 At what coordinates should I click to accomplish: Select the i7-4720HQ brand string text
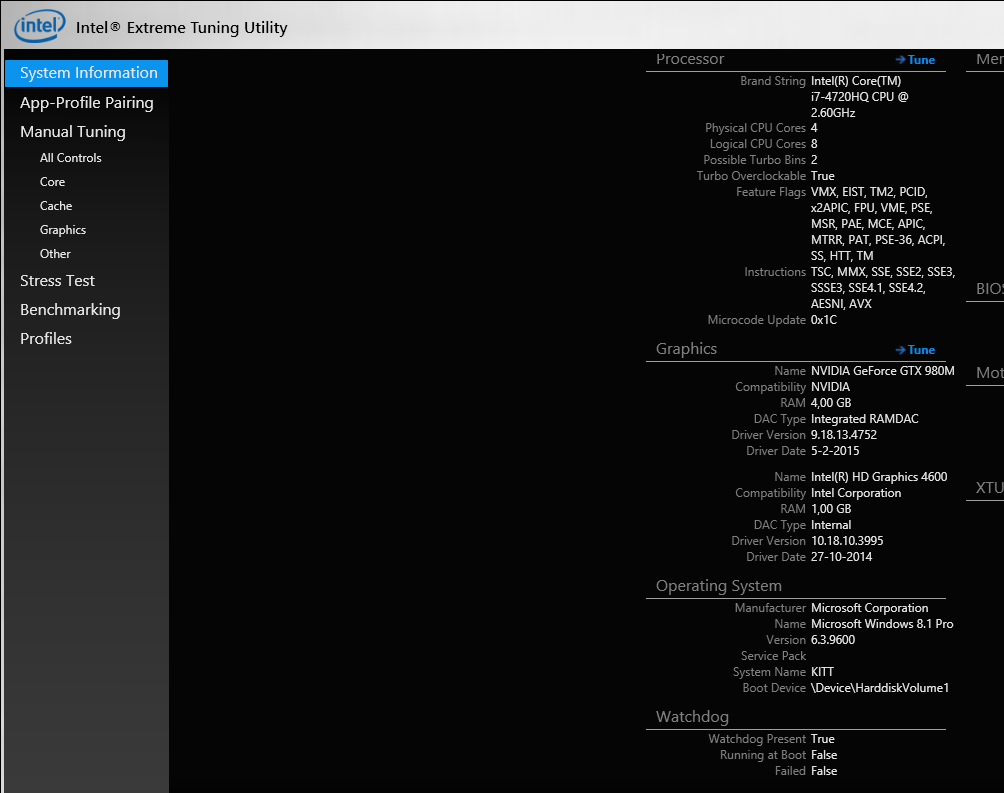859,97
